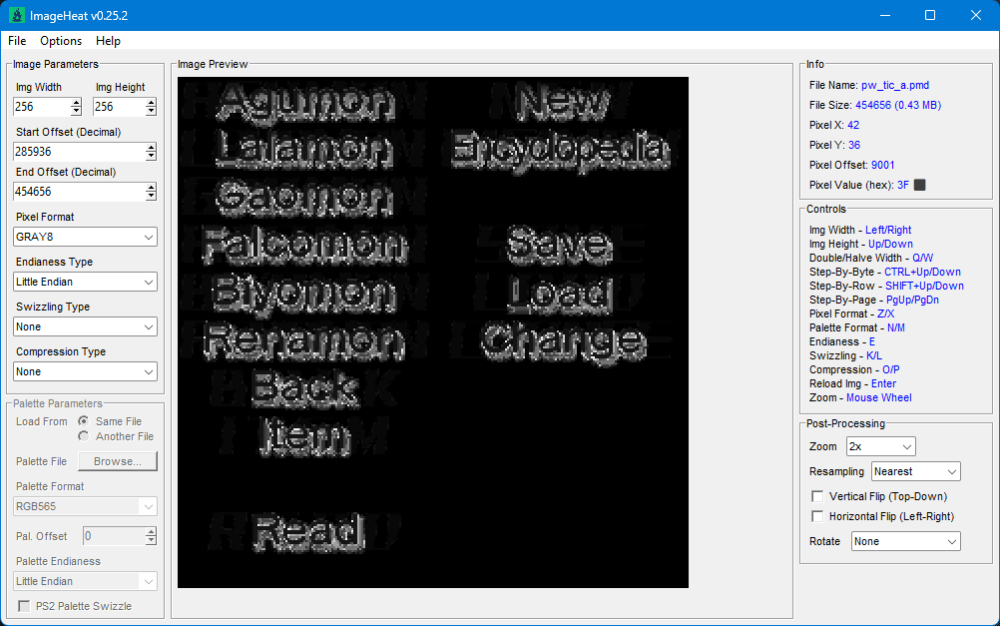The height and width of the screenshot is (626, 1000).
Task: Click the Pixel X value 42
Action: [x=853, y=125]
